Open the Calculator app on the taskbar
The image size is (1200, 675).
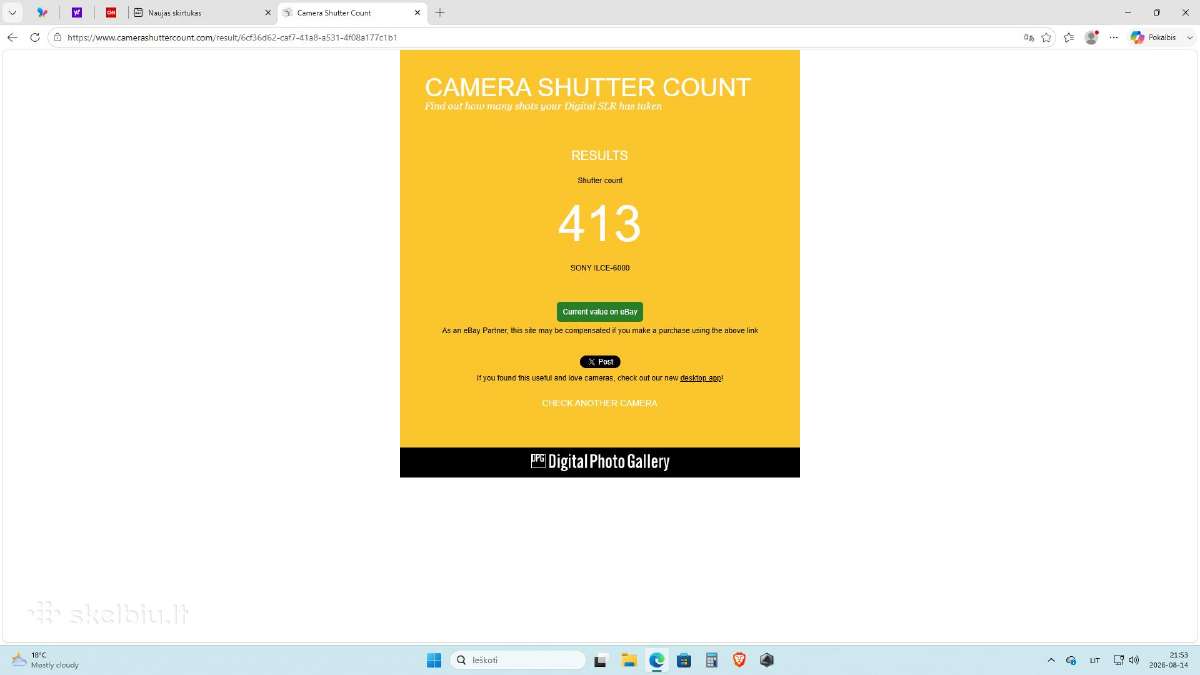(x=712, y=660)
